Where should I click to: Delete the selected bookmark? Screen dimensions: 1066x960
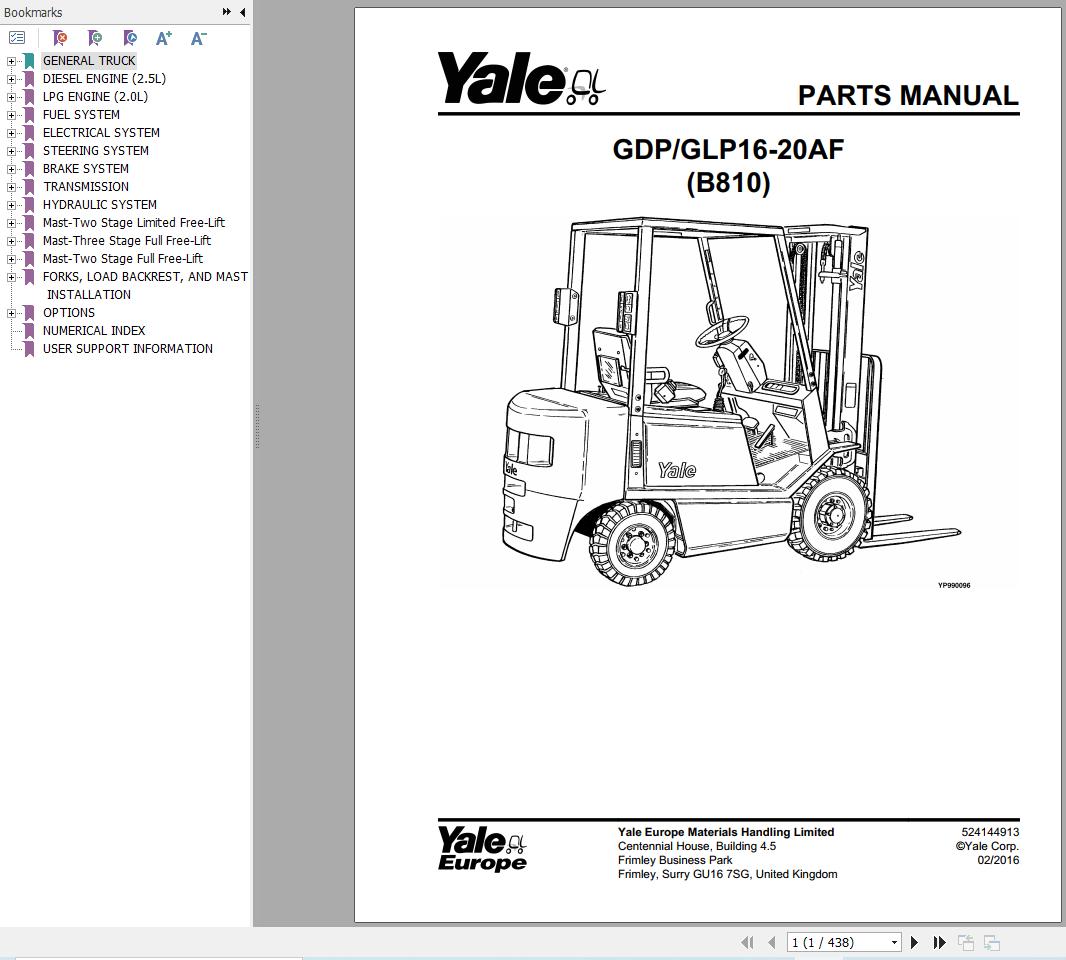pyautogui.click(x=60, y=38)
